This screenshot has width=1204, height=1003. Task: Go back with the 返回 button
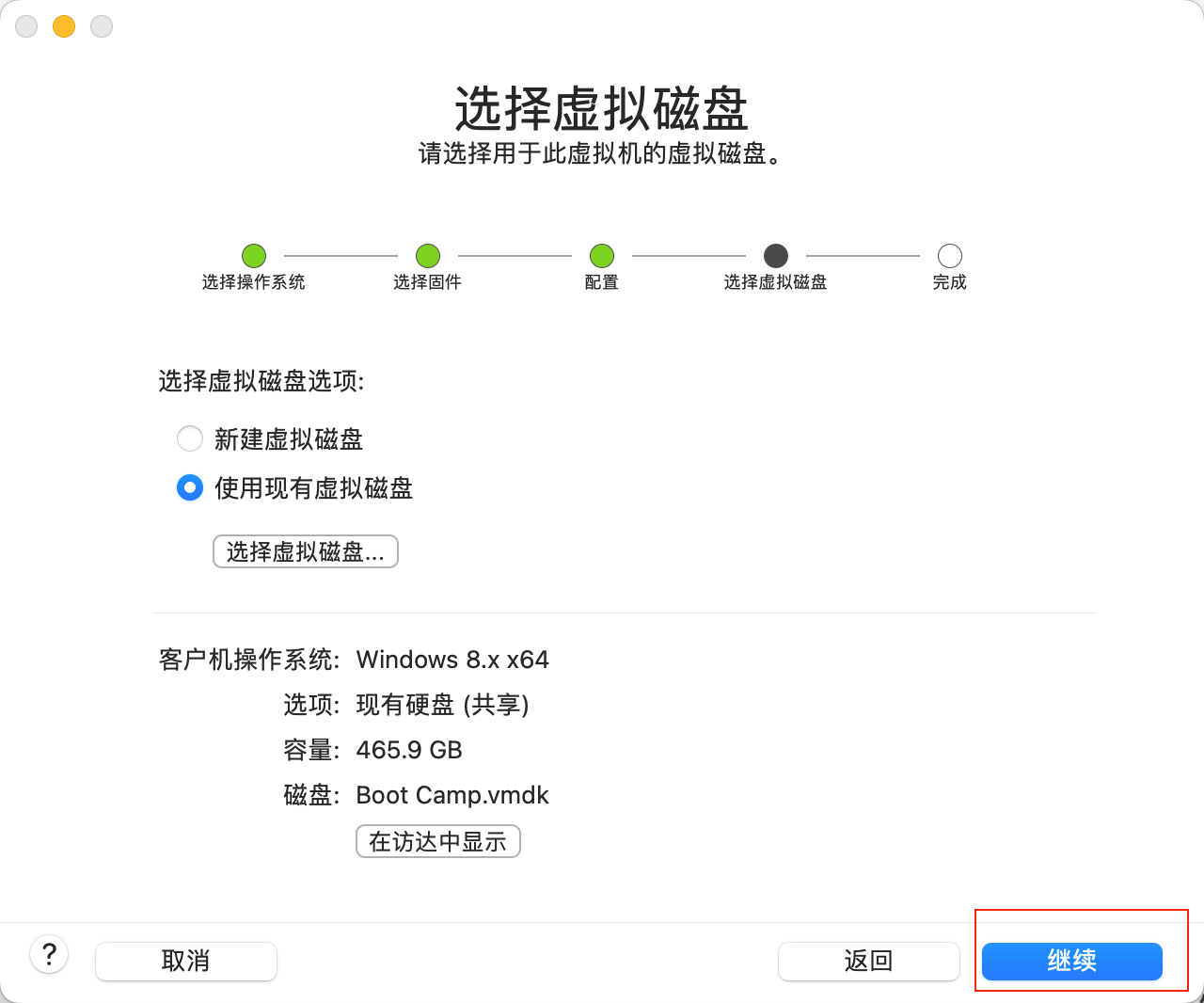click(x=869, y=961)
